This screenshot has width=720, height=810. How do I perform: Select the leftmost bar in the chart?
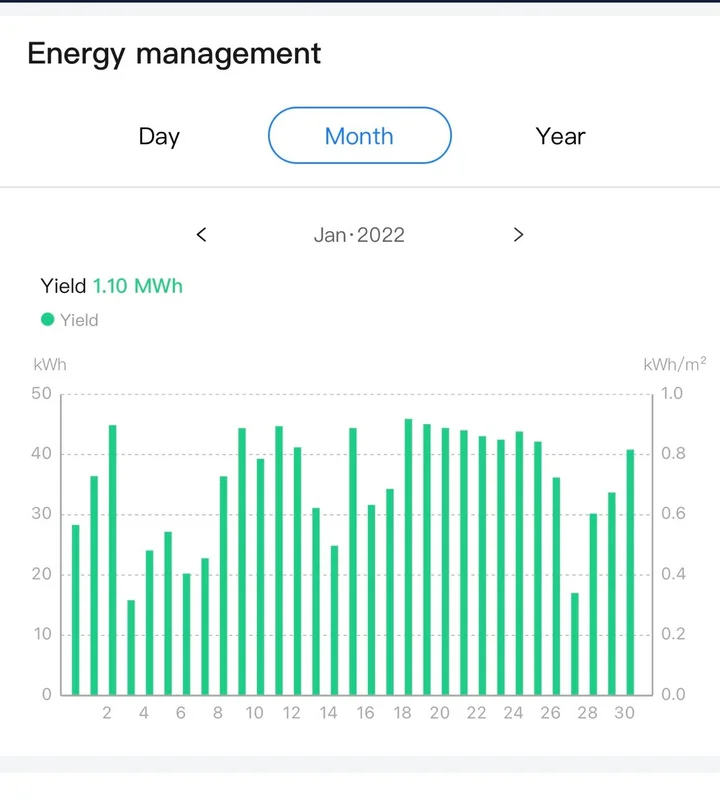75,610
